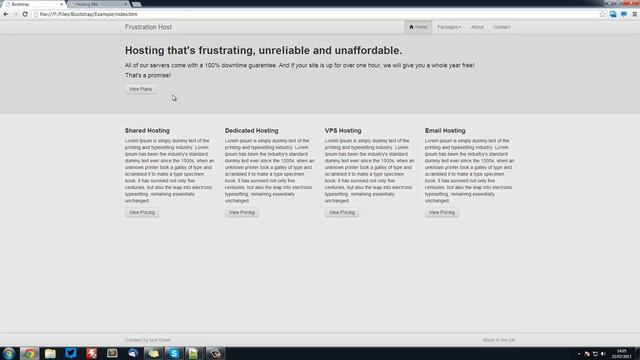Click the footer "Made in the UK" text
The width and height of the screenshot is (640, 360).
pos(498,340)
